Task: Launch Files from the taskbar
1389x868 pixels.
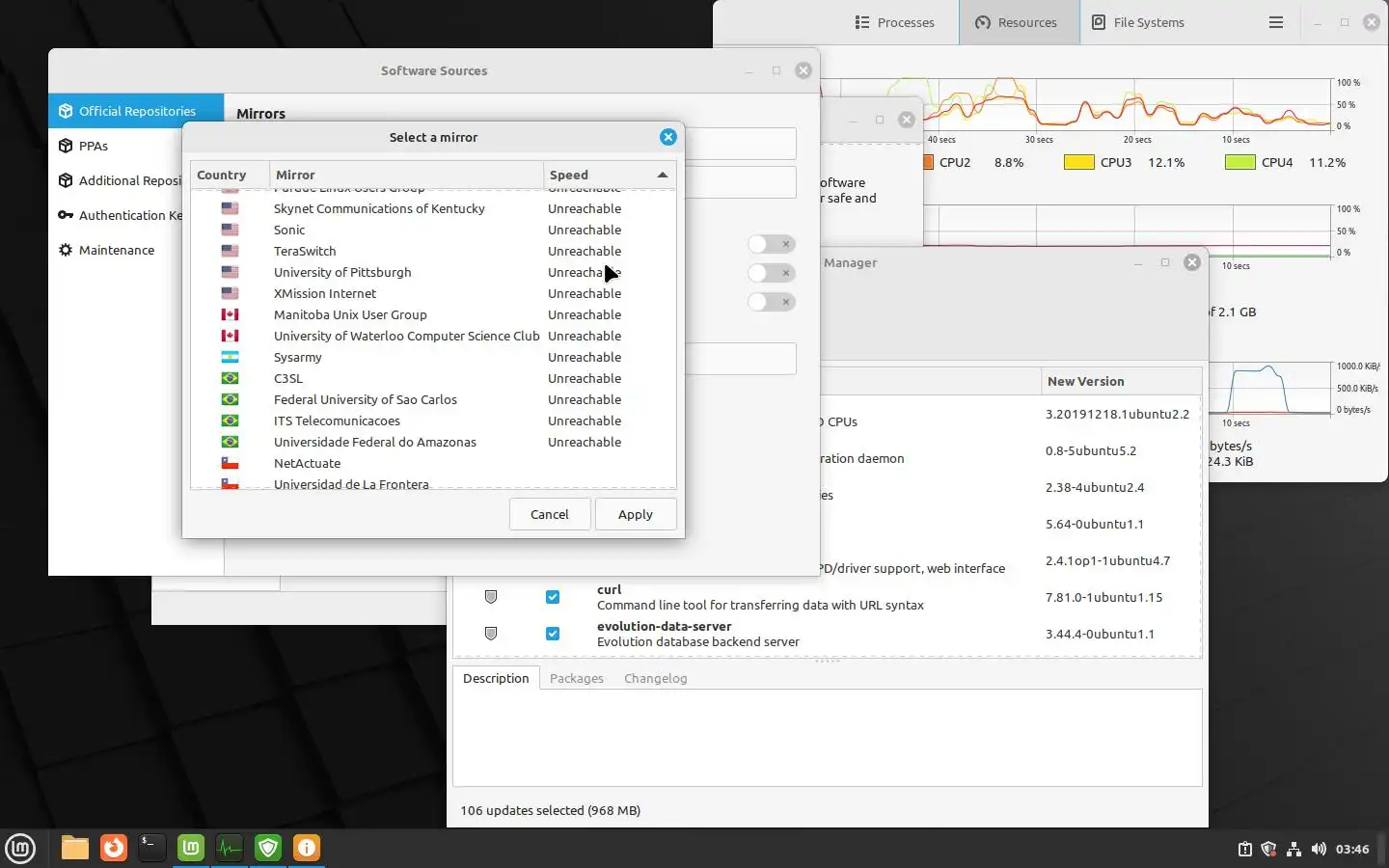Action: (75, 848)
